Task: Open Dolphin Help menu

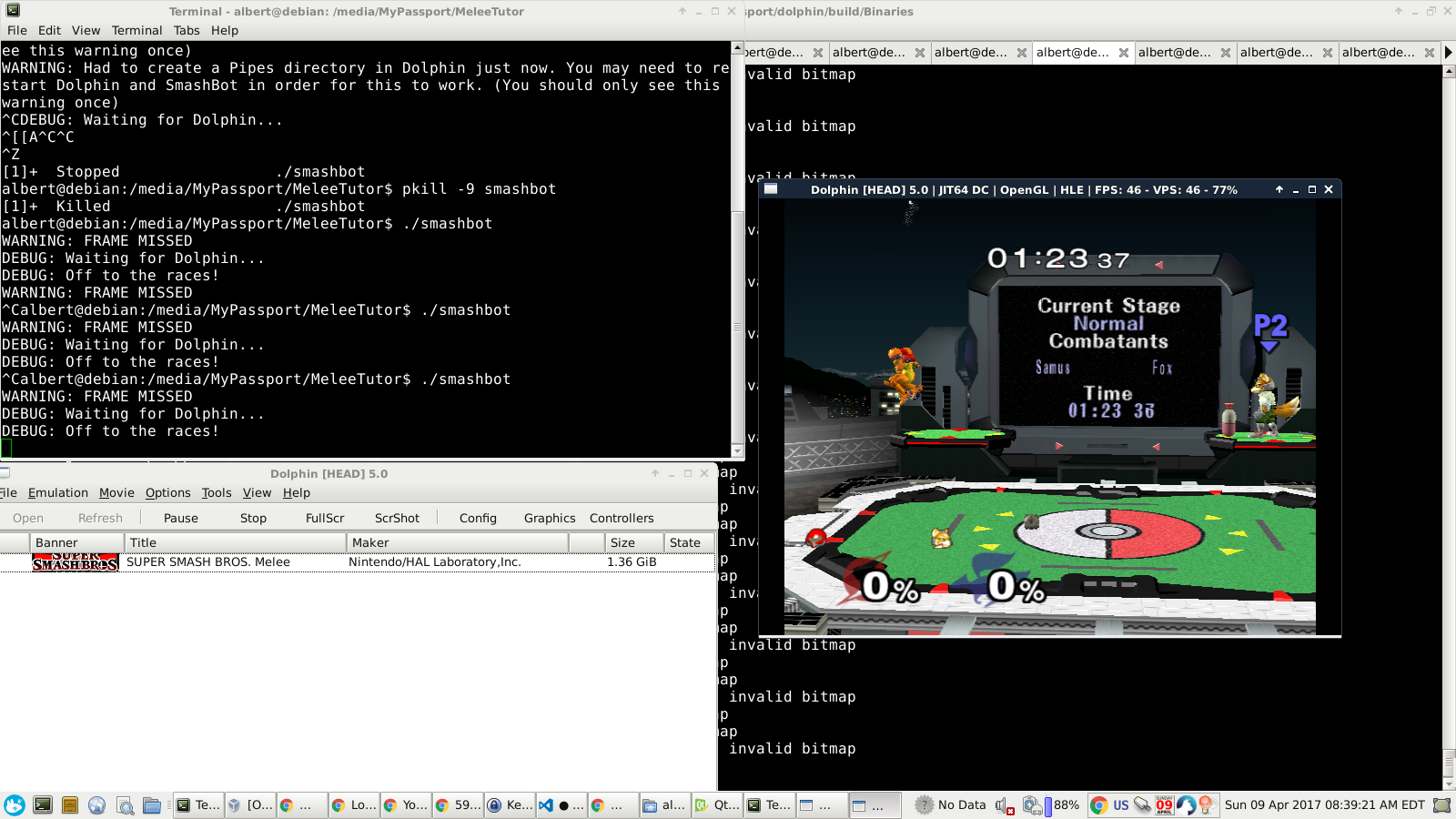Action: [x=297, y=492]
